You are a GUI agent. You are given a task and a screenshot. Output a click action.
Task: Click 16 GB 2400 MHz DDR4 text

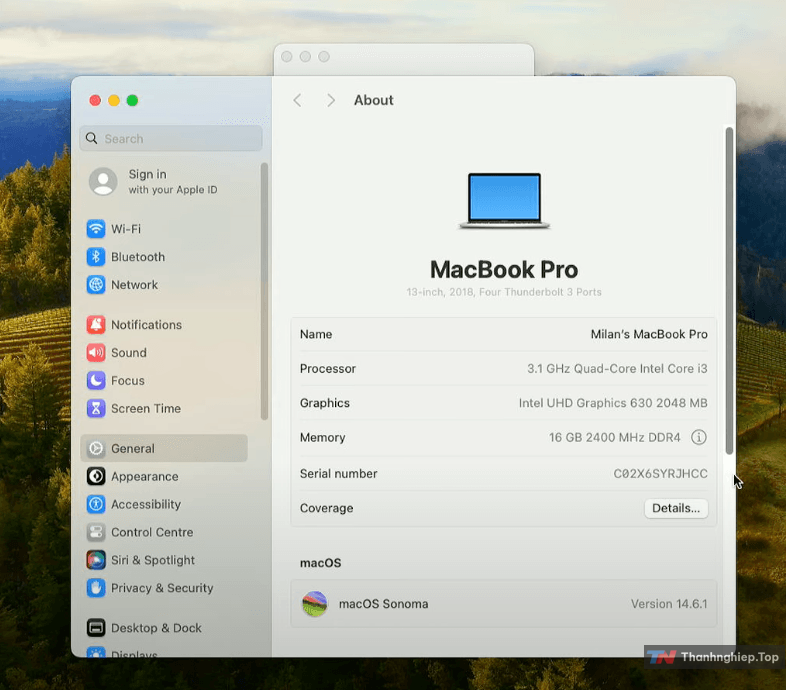pos(615,438)
